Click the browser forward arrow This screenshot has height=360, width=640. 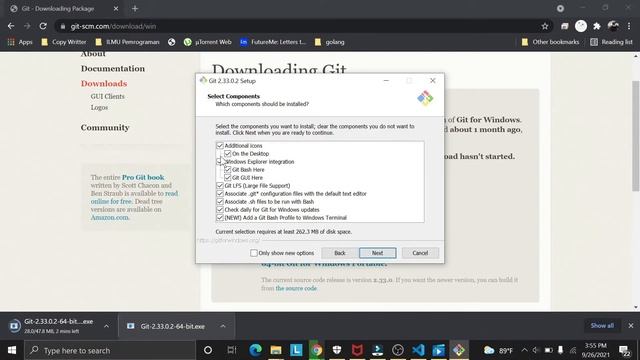(27, 26)
